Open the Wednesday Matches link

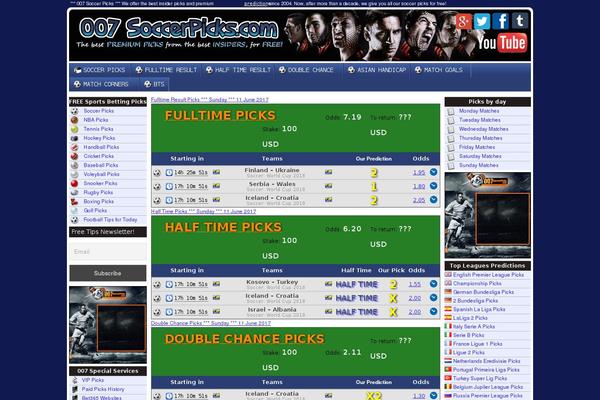point(484,129)
